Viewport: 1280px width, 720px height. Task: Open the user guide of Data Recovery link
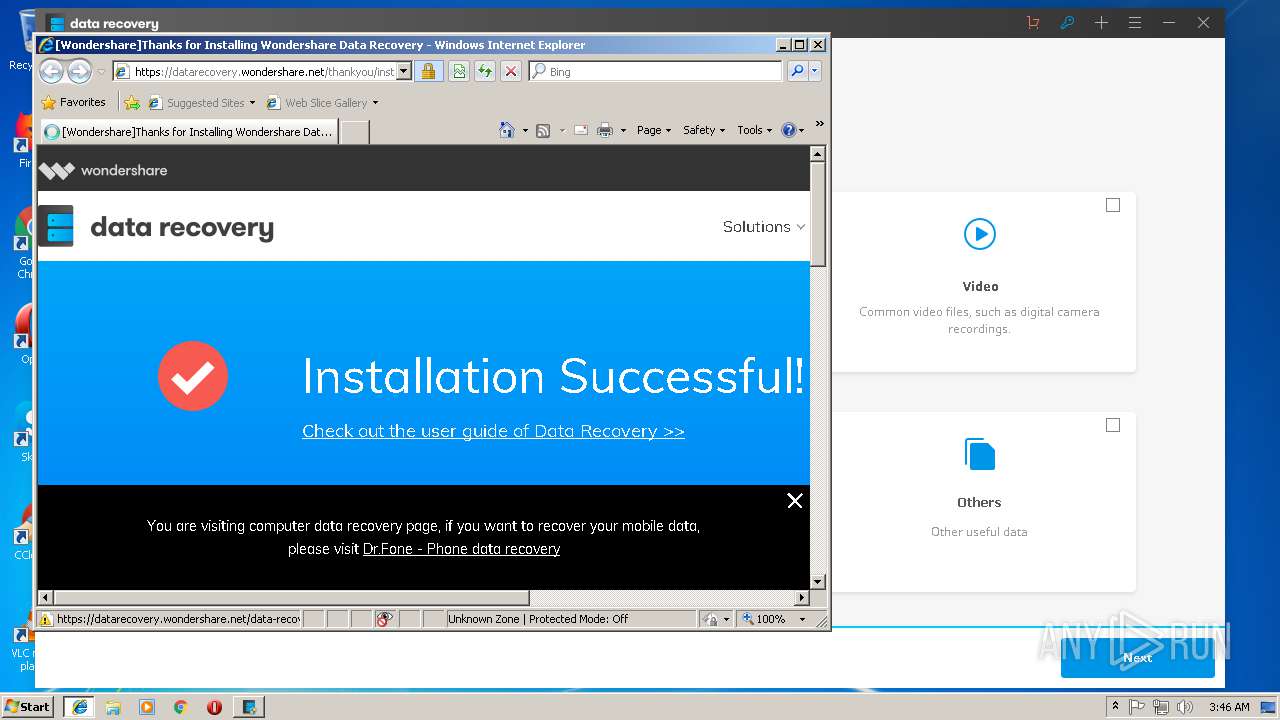pos(493,431)
